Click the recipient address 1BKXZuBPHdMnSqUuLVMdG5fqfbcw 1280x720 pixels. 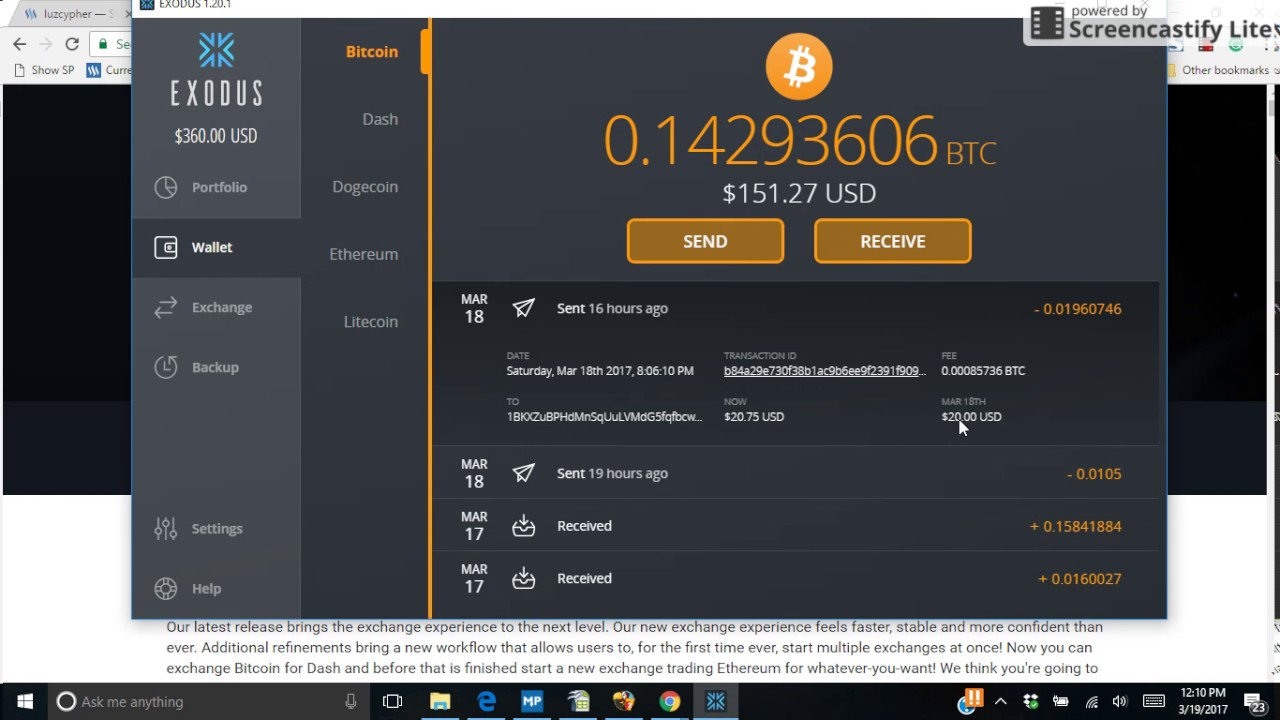pyautogui.click(x=604, y=417)
